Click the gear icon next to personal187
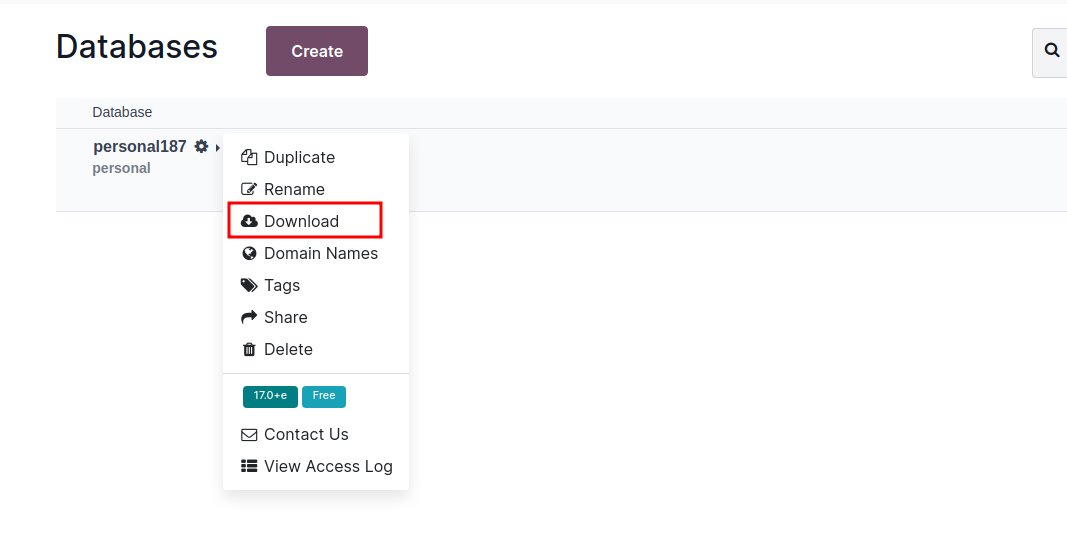The height and width of the screenshot is (537, 1067). 201,146
